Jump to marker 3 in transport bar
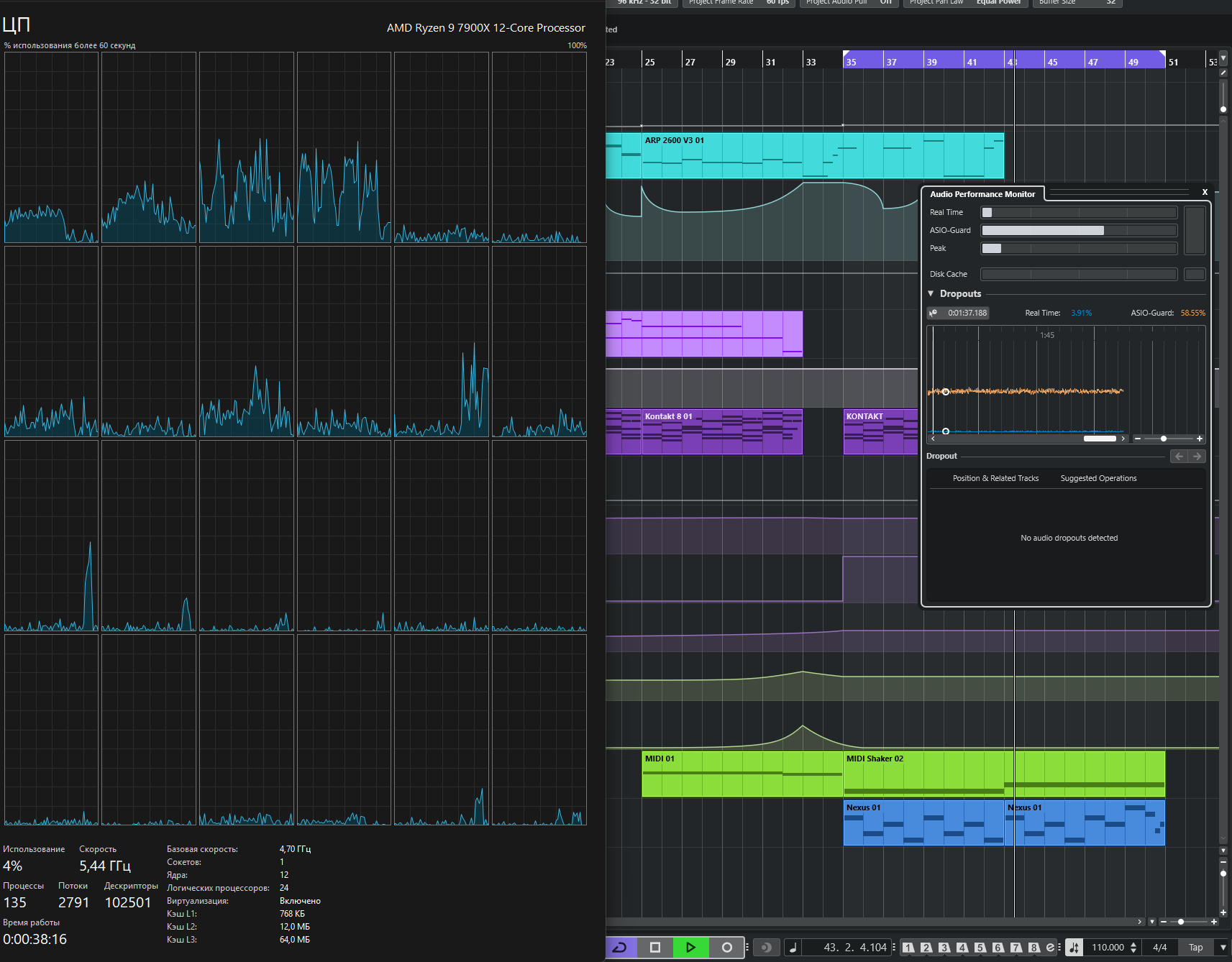 click(944, 948)
